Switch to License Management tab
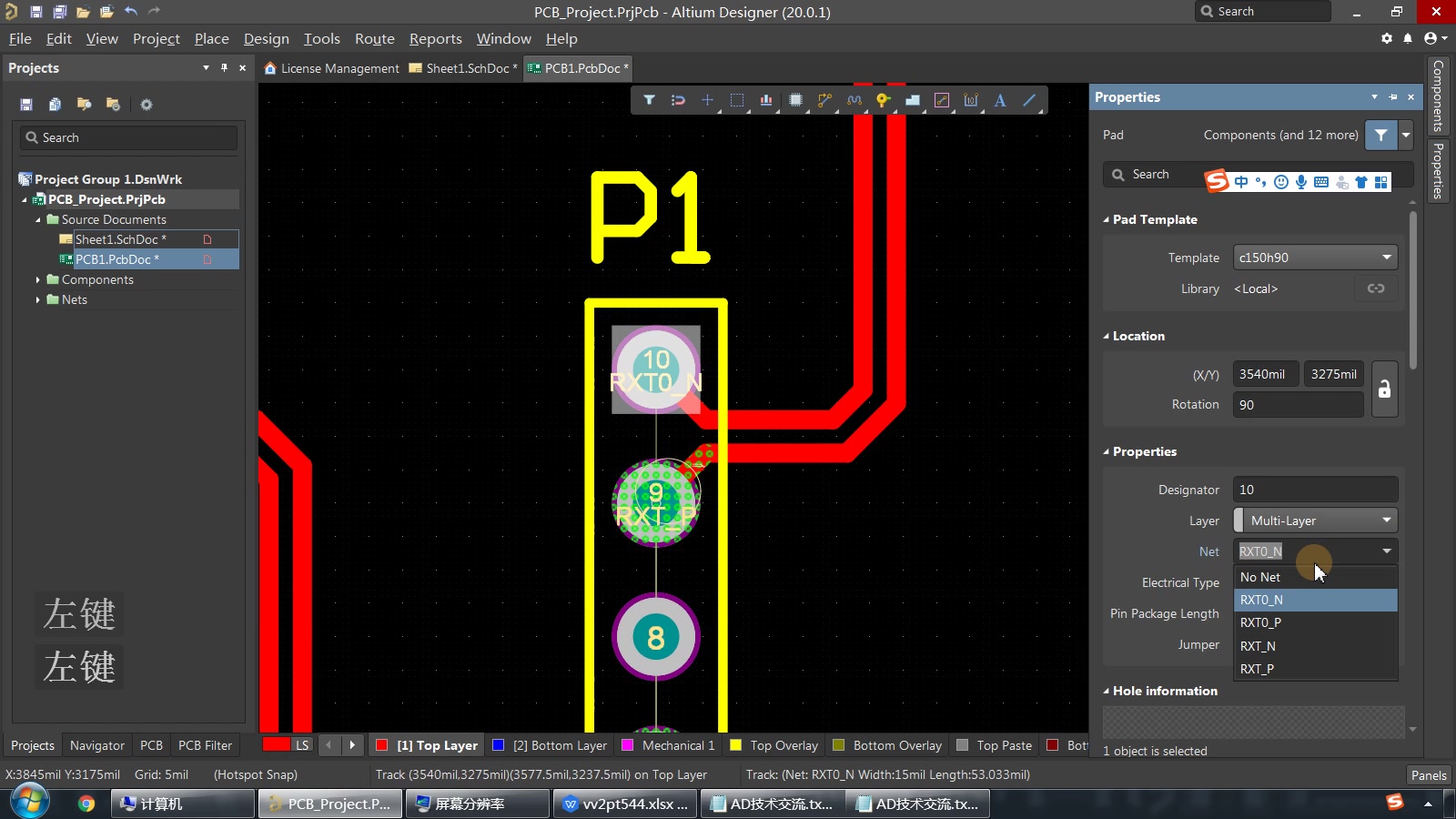The image size is (1456, 819). pos(332,68)
